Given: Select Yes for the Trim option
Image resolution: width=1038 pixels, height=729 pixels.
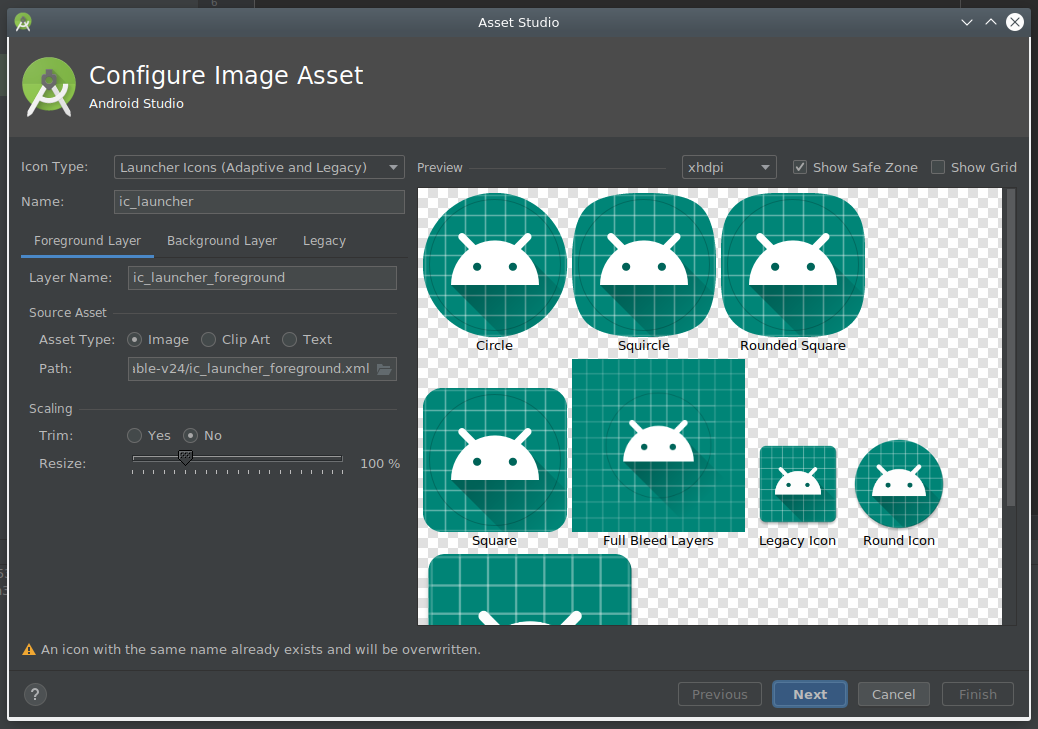Looking at the screenshot, I should click(134, 435).
